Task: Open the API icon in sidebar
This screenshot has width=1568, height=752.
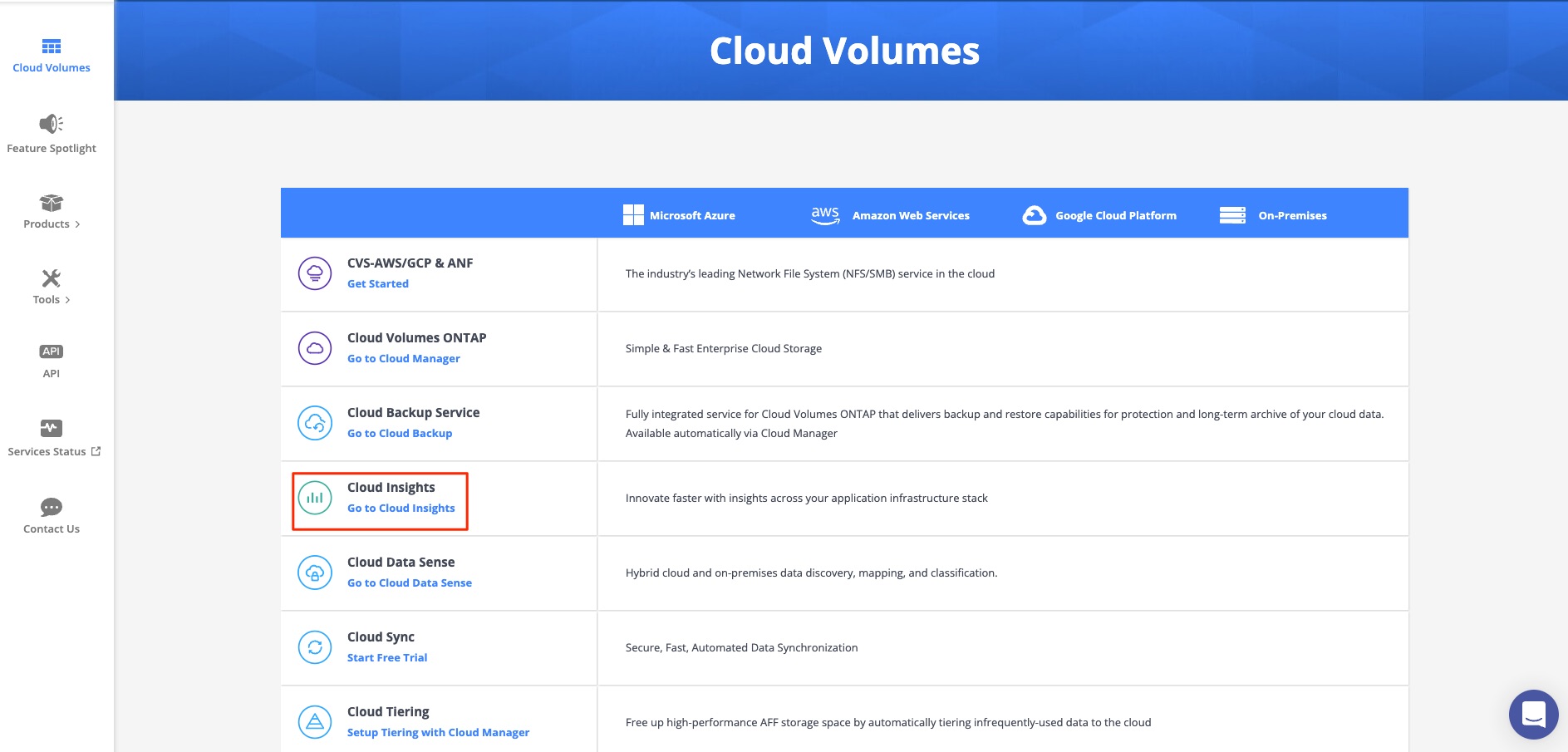Action: (x=52, y=351)
